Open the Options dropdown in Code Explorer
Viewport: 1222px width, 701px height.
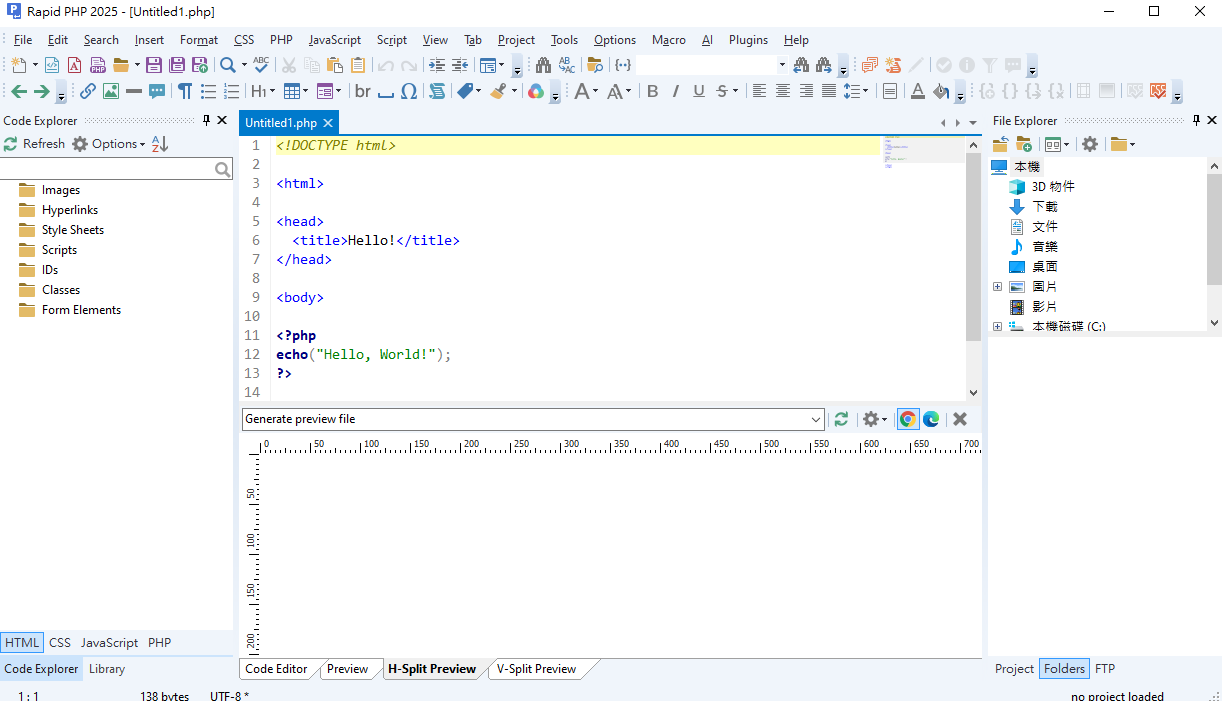coord(110,144)
